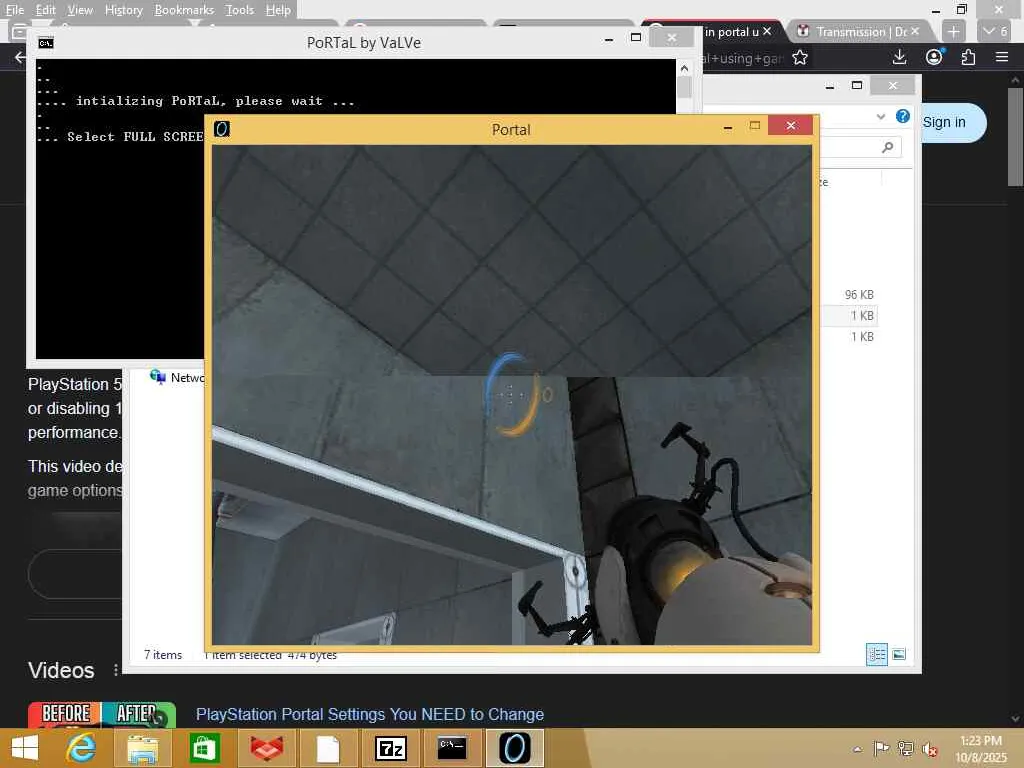The image size is (1024, 768).
Task: Open the browser account icon
Action: pyautogui.click(x=935, y=57)
